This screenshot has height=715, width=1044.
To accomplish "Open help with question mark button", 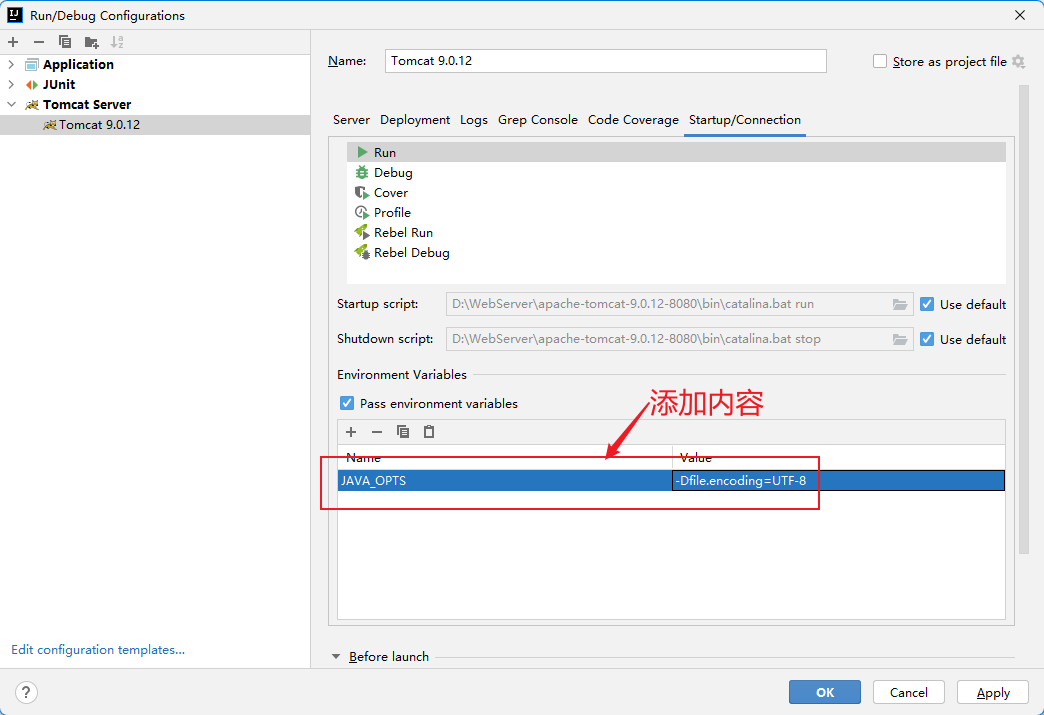I will pos(26,692).
